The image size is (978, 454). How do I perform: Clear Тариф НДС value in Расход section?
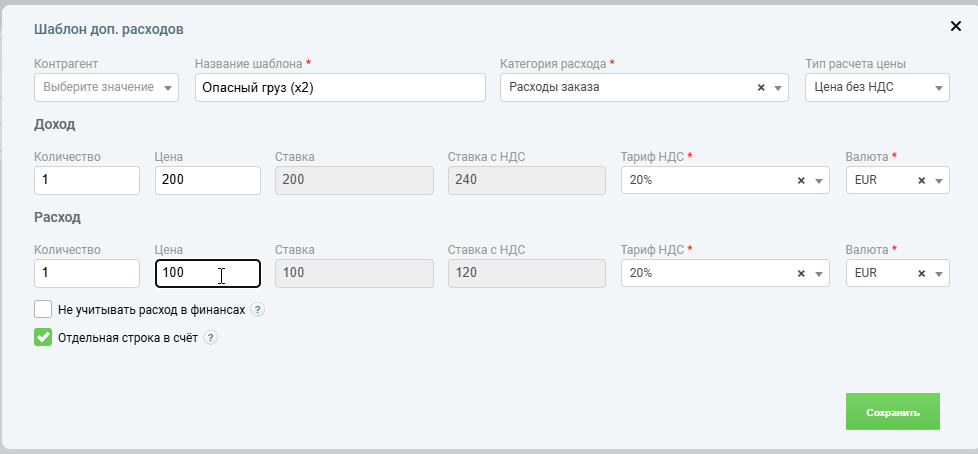pyautogui.click(x=800, y=274)
